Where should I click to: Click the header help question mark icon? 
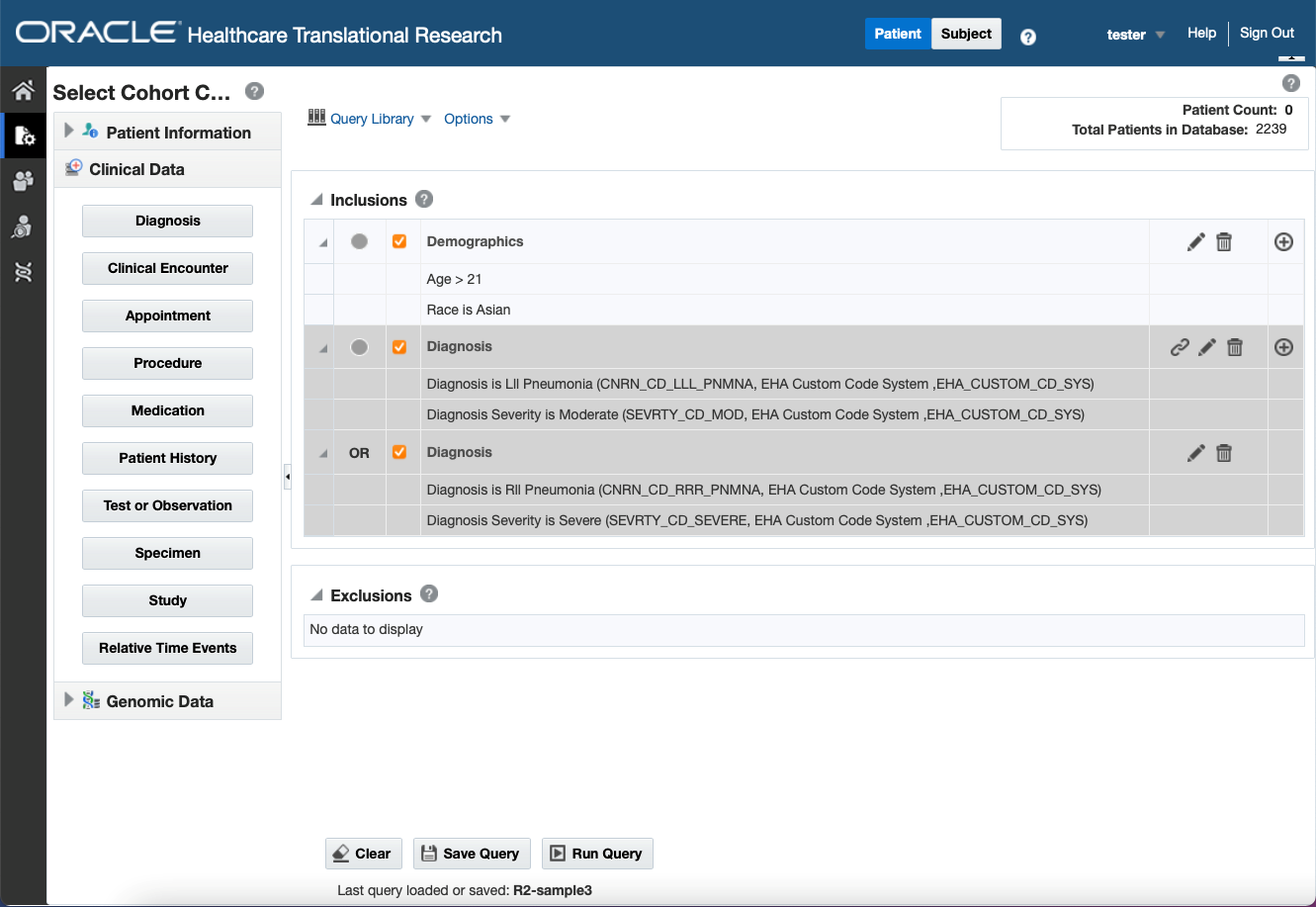[x=1028, y=37]
